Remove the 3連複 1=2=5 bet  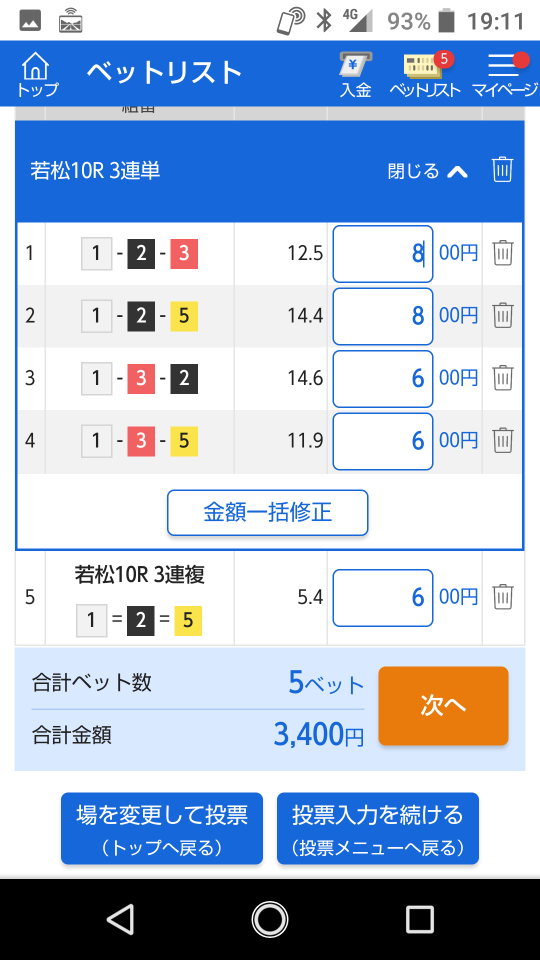tap(503, 597)
